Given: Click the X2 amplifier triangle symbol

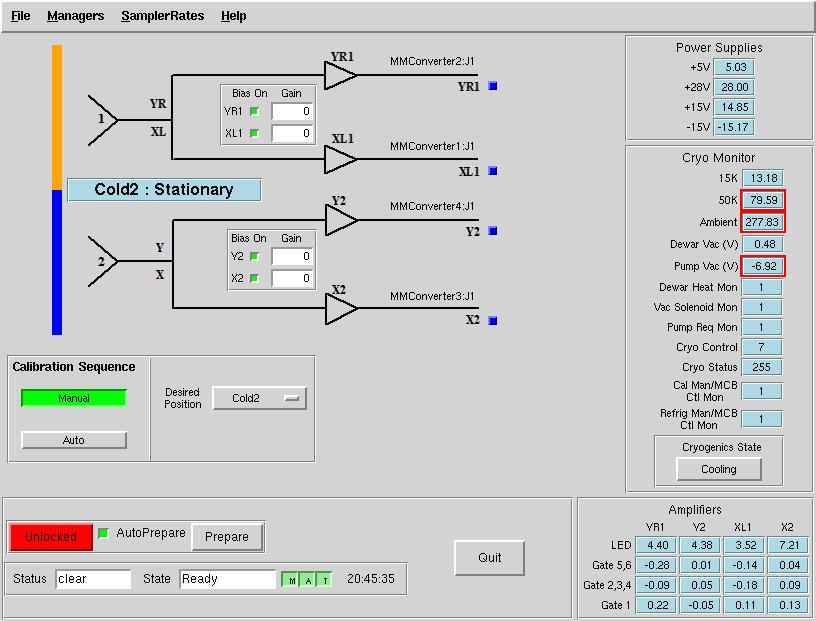Looking at the screenshot, I should pos(341,309).
